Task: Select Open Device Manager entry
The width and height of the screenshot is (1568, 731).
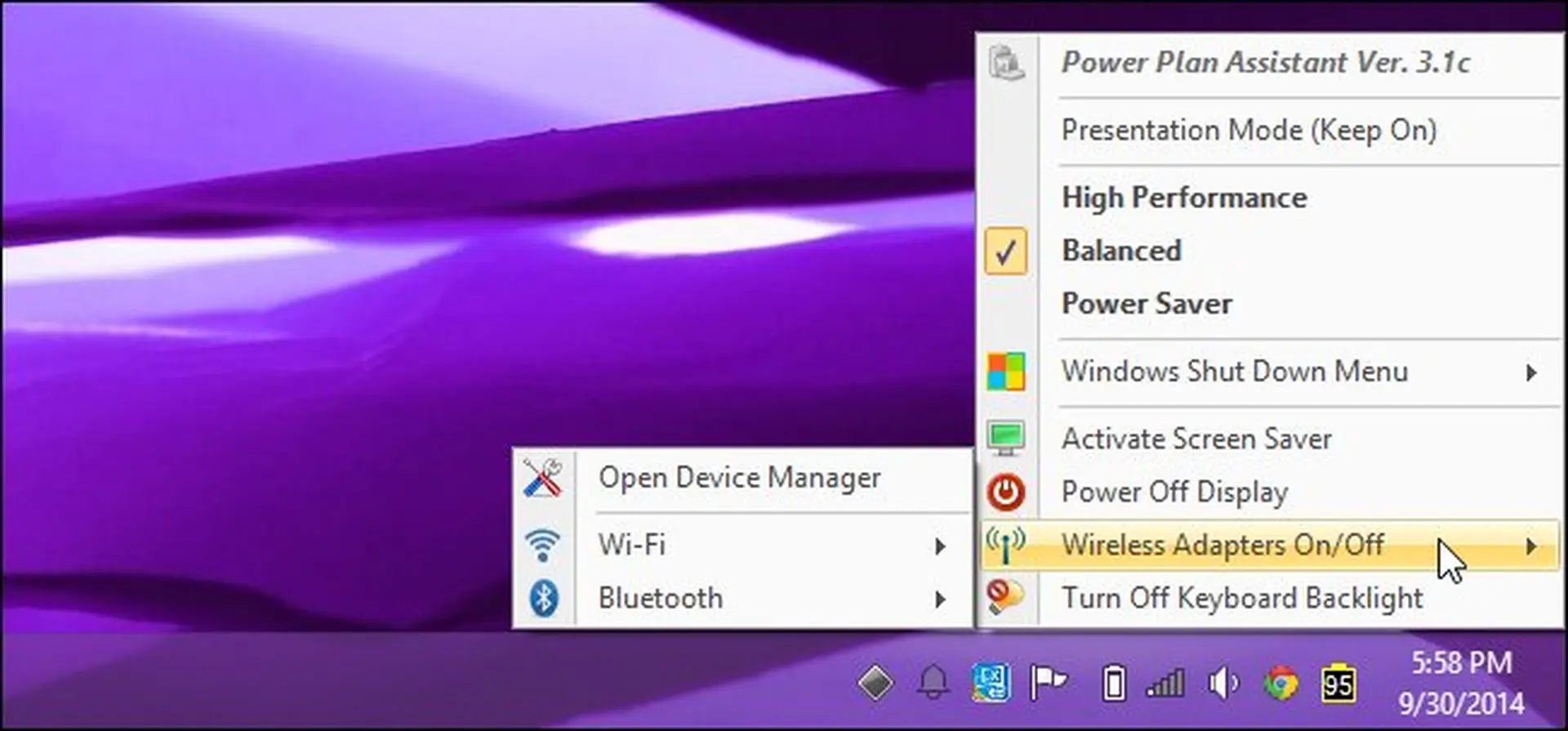Action: click(x=739, y=478)
